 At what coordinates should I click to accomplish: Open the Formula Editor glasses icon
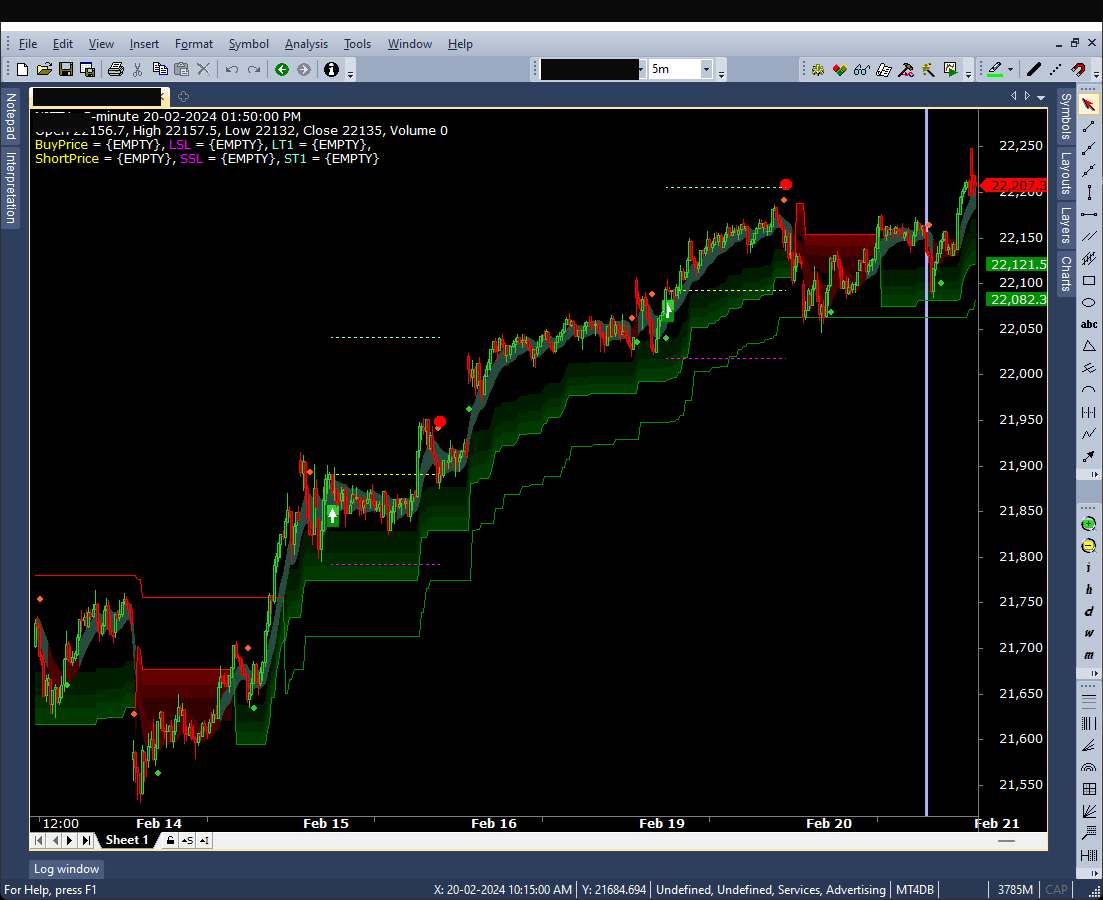click(x=862, y=70)
